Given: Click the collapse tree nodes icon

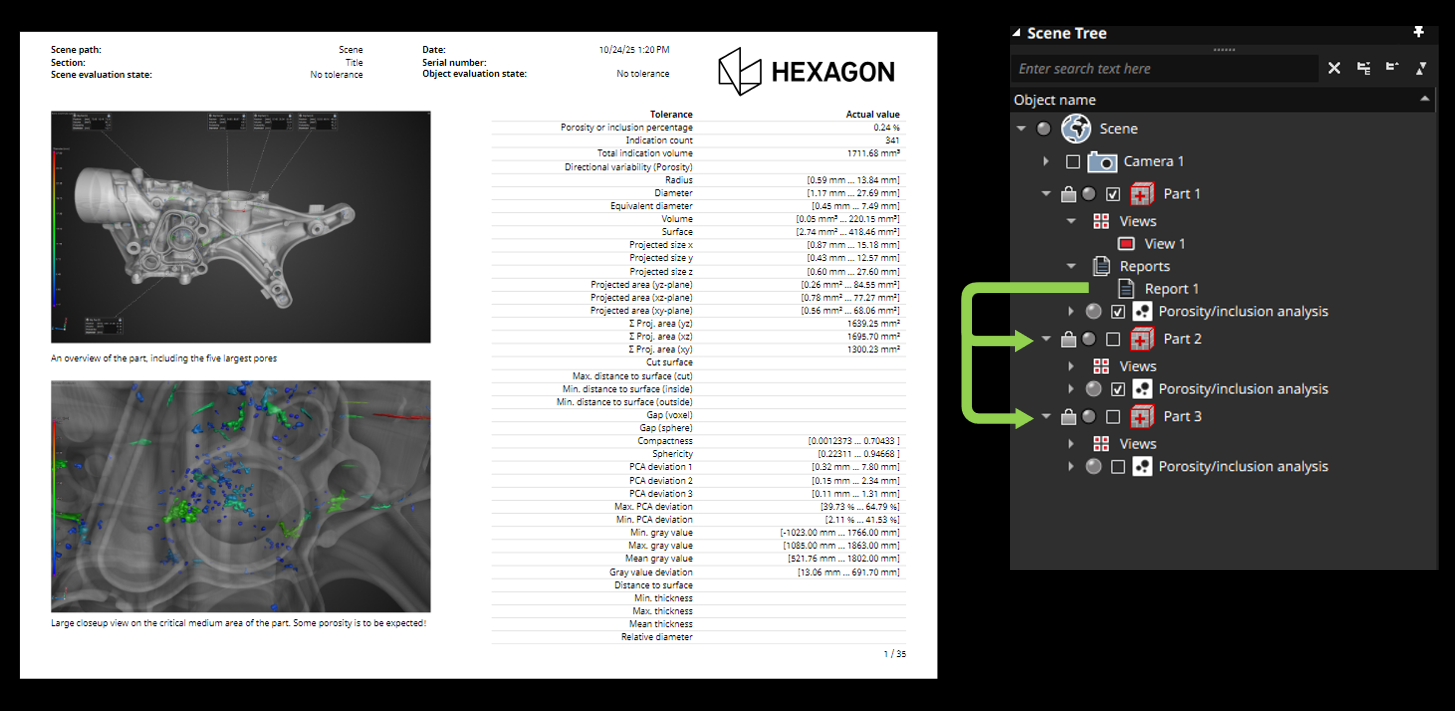Looking at the screenshot, I should point(1392,68).
